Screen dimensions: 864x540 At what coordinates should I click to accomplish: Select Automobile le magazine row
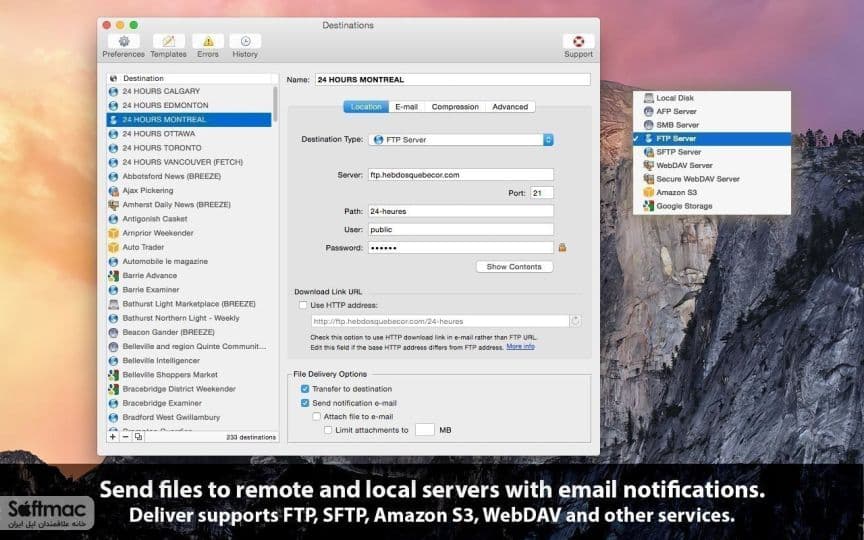(189, 262)
